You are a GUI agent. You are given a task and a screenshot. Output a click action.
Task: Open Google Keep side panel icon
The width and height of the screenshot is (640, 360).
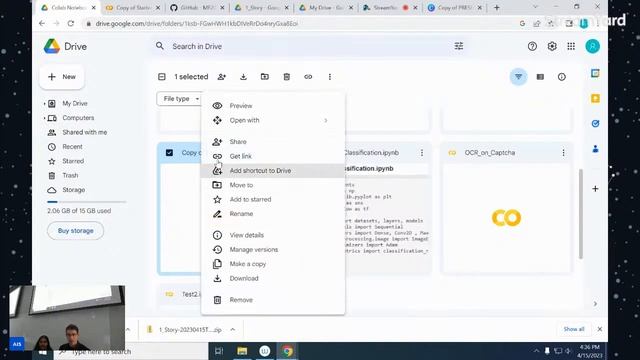[x=595, y=98]
